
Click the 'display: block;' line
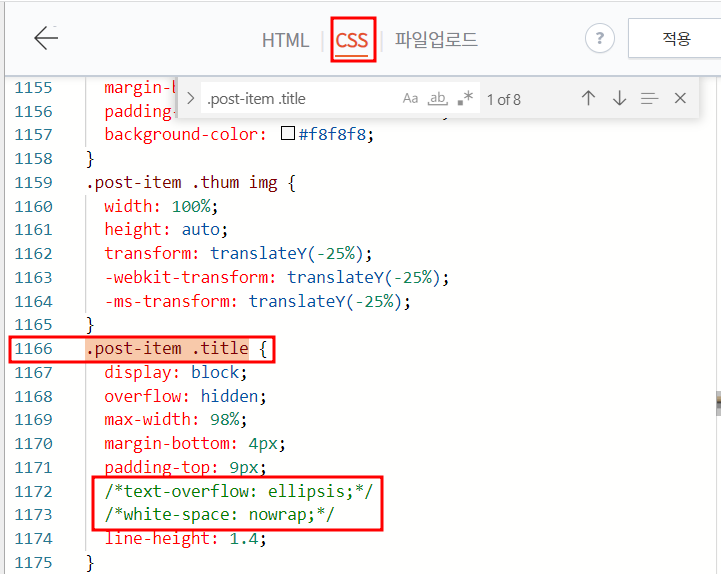tap(176, 372)
